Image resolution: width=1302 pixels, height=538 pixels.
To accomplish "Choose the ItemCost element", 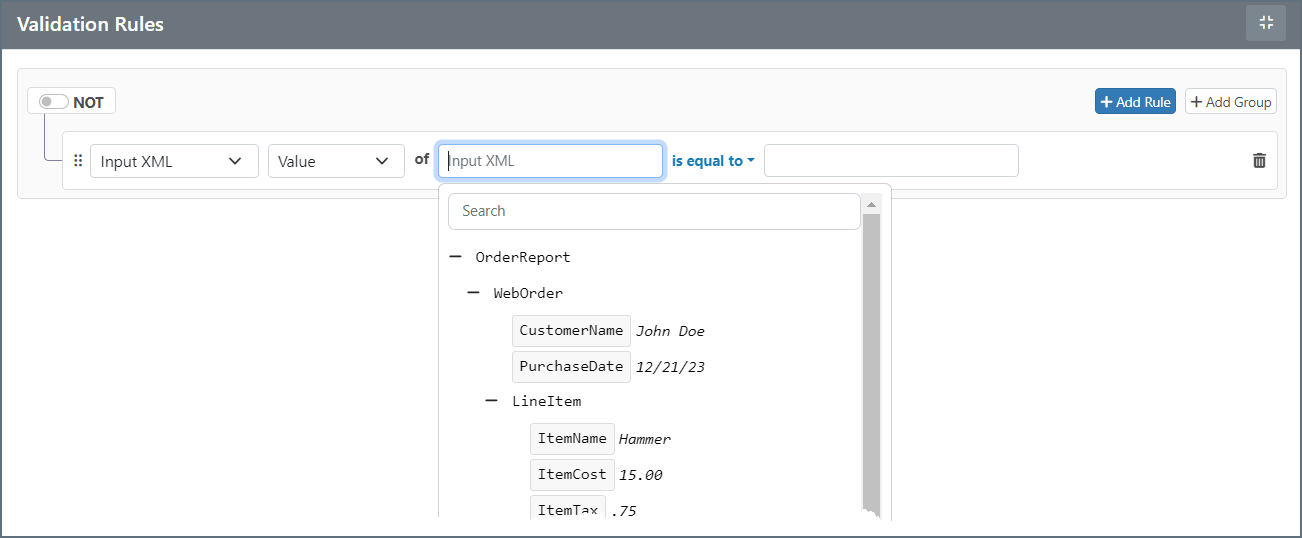I will click(572, 475).
